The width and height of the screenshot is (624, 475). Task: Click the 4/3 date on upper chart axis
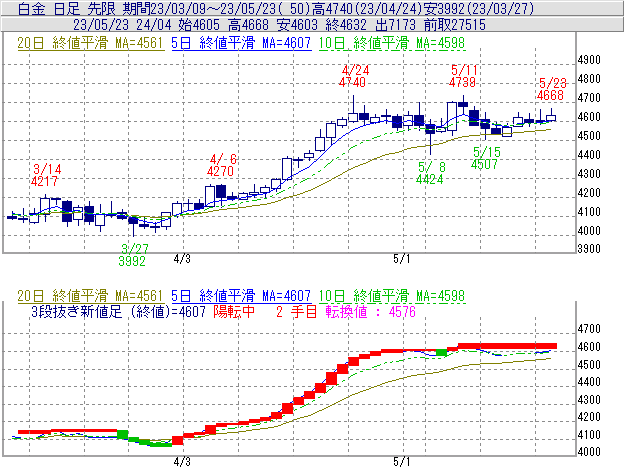pyautogui.click(x=182, y=259)
